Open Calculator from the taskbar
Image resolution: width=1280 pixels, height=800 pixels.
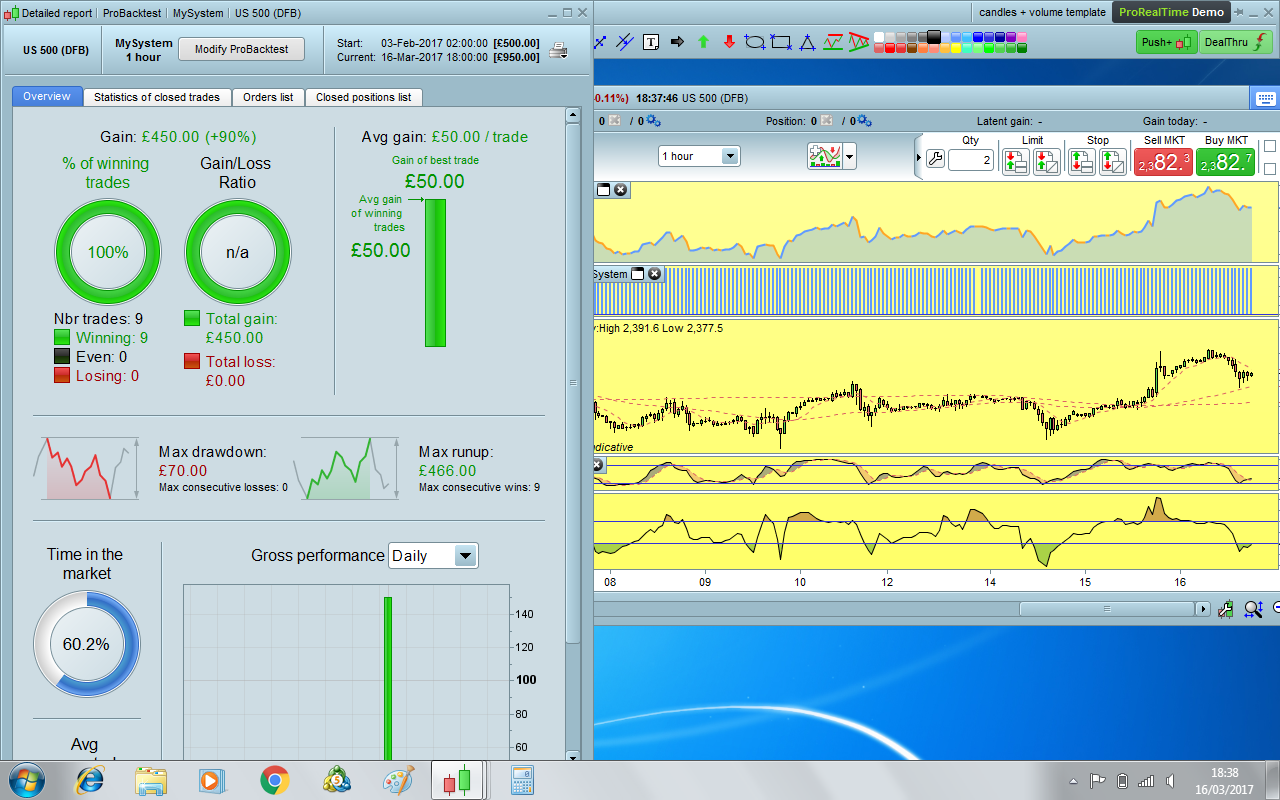[522, 780]
